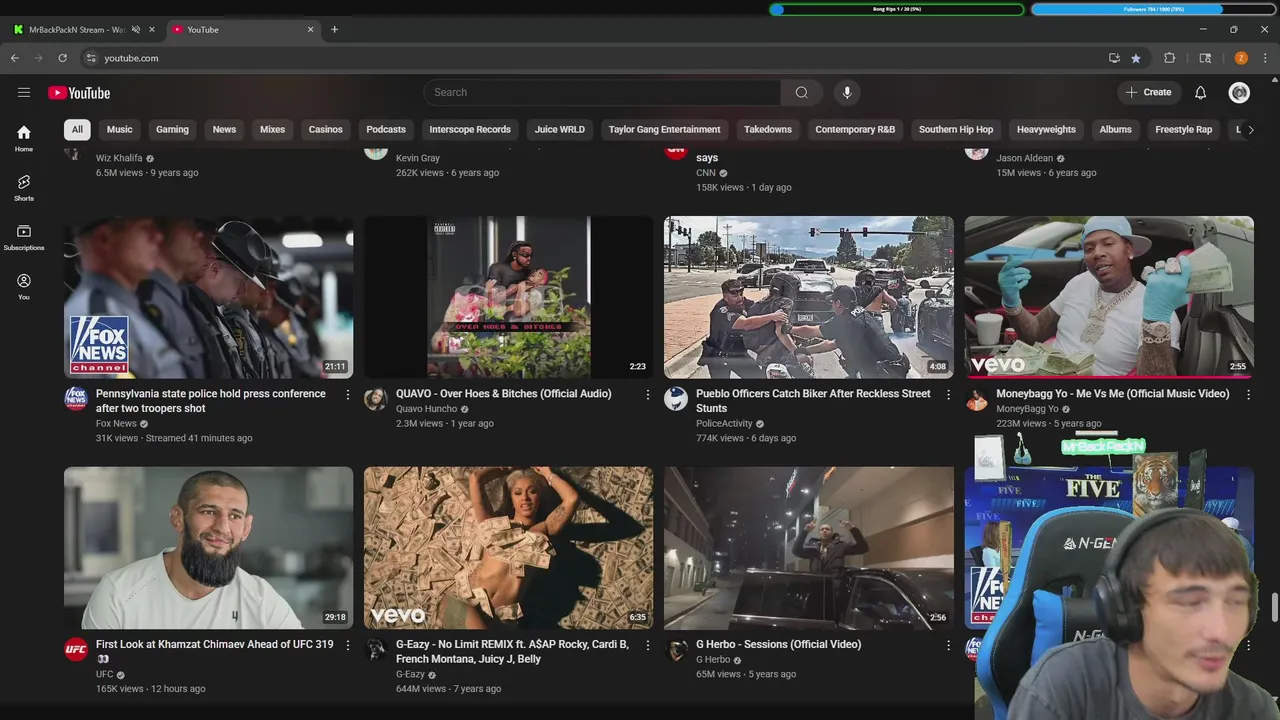This screenshot has height=720, width=1280.
Task: Open the YouTube hamburger guide menu
Action: pos(24,92)
